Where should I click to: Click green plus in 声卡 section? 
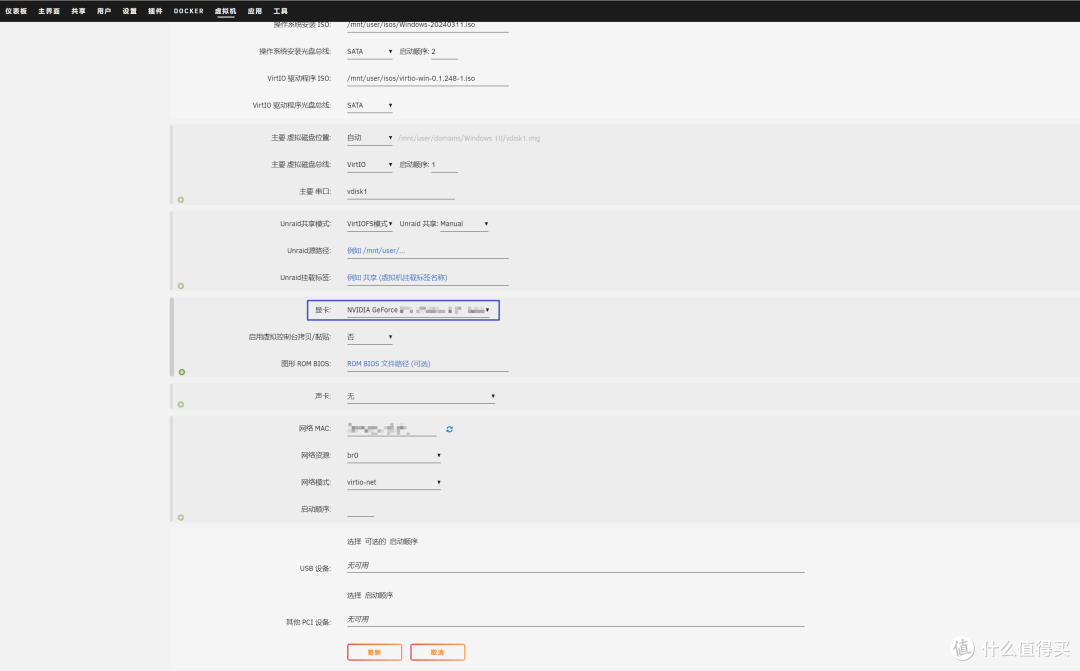click(181, 404)
